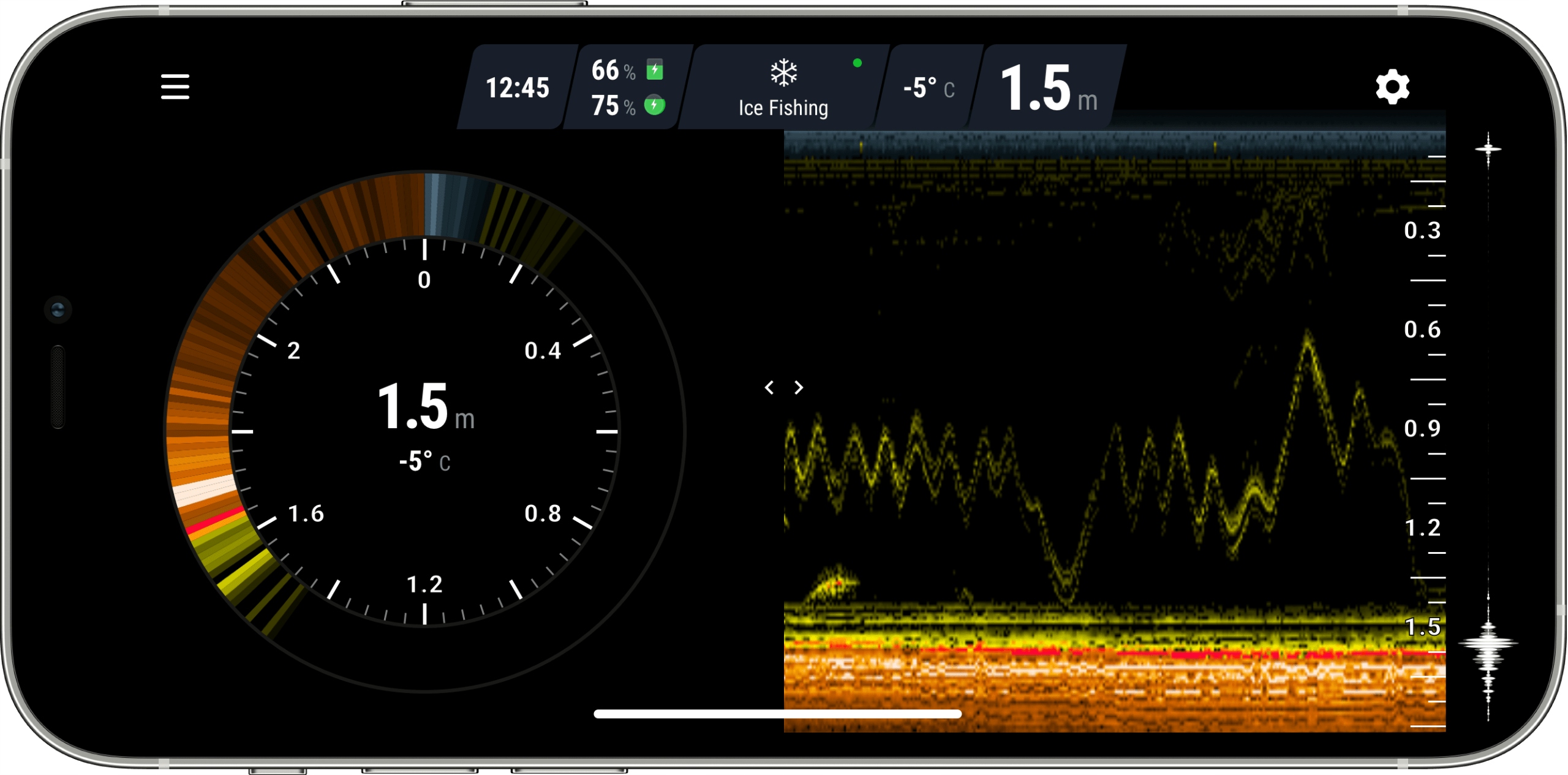Tap the snowflake Ice Fishing icon
The image size is (1568, 775).
coord(783,73)
